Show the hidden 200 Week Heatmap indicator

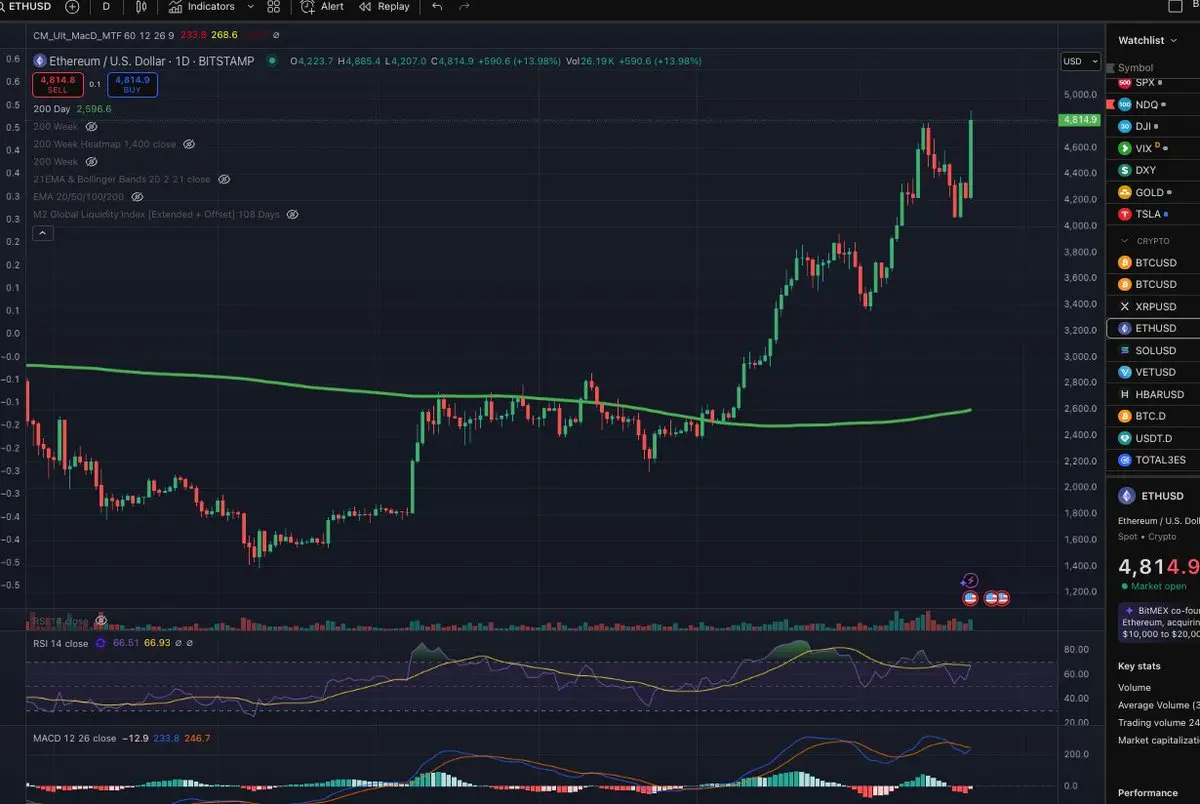(x=189, y=144)
